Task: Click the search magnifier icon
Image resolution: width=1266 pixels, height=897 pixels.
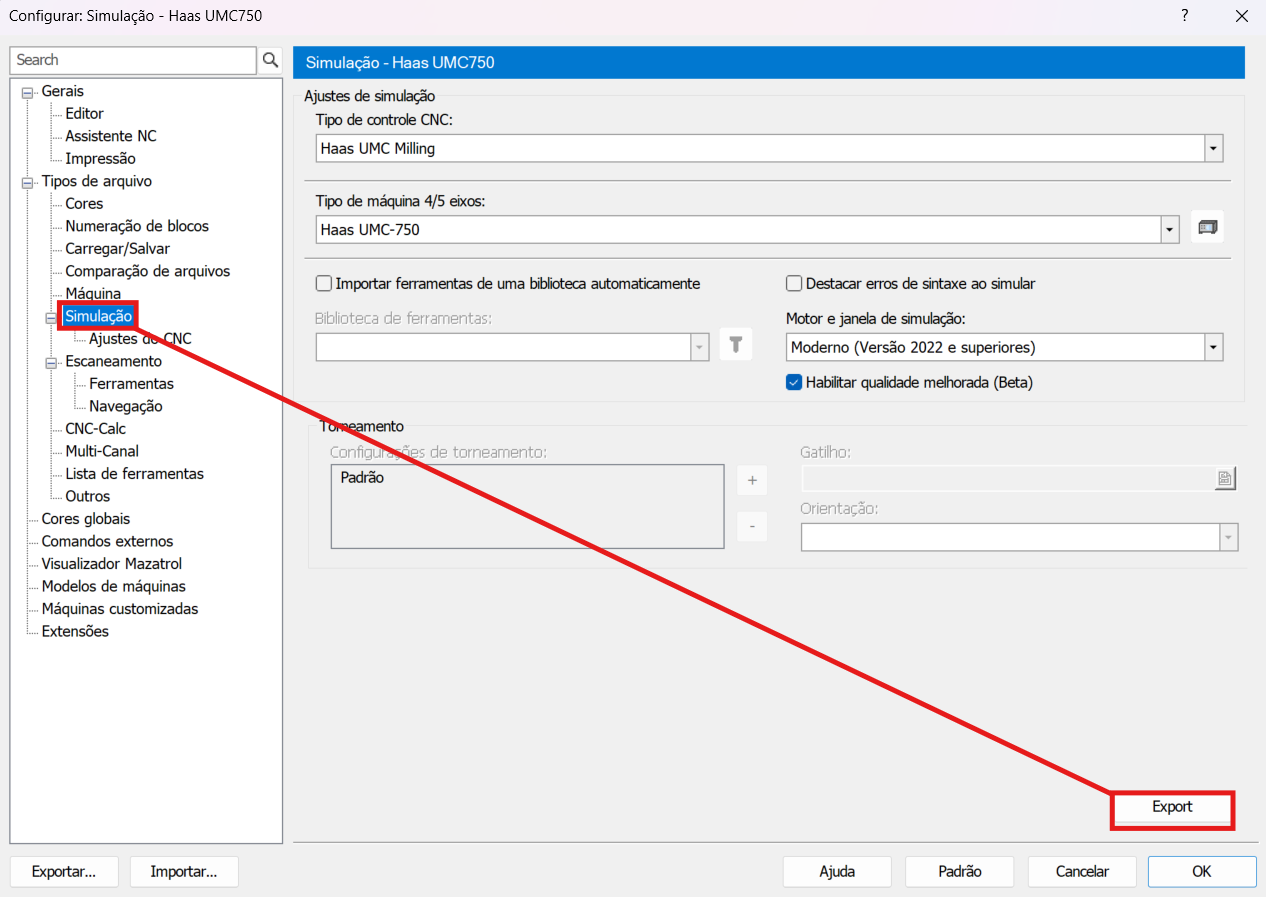Action: point(270,61)
